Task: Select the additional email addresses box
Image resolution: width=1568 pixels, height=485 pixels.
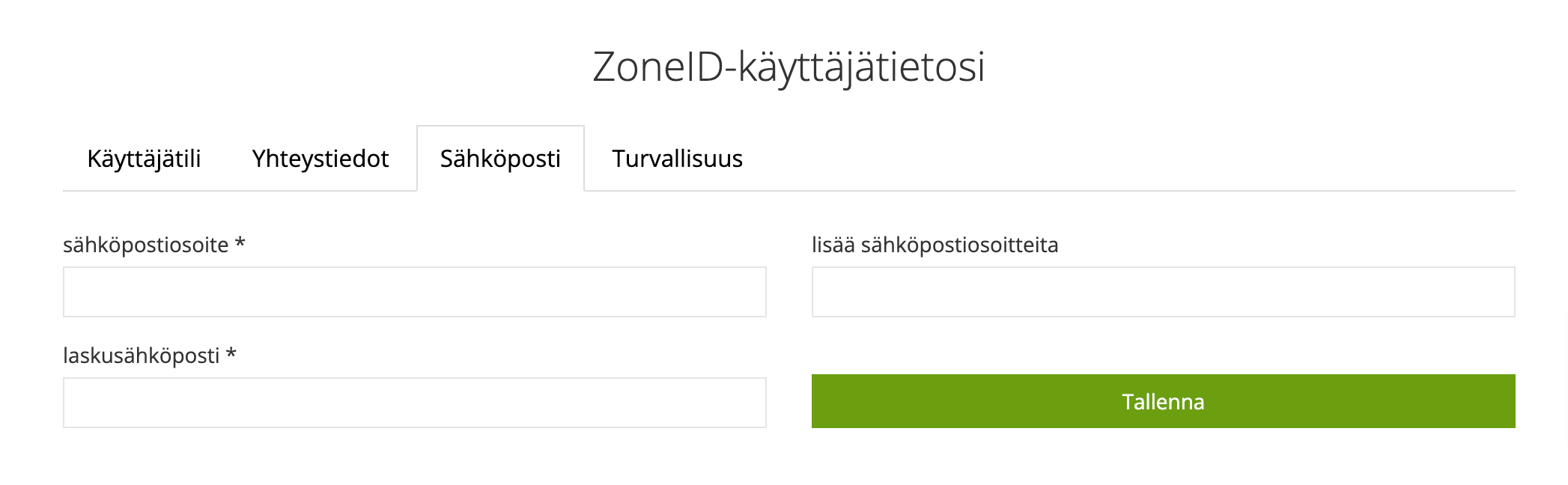Action: tap(1163, 292)
